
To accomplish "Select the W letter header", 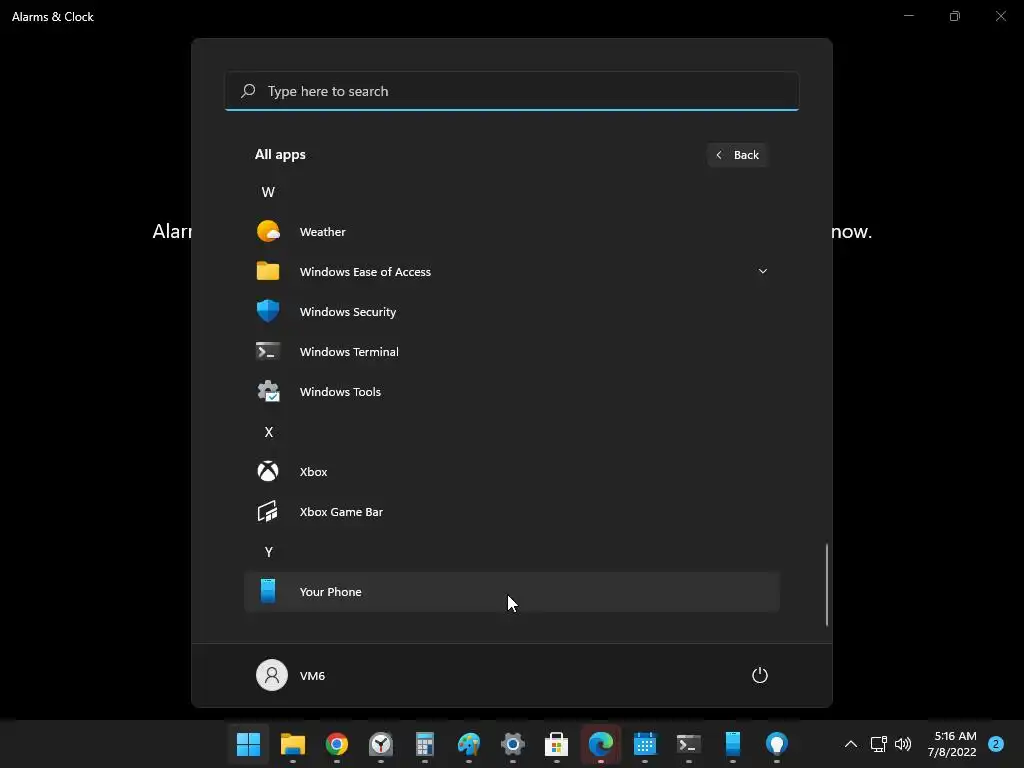I will pos(268,192).
